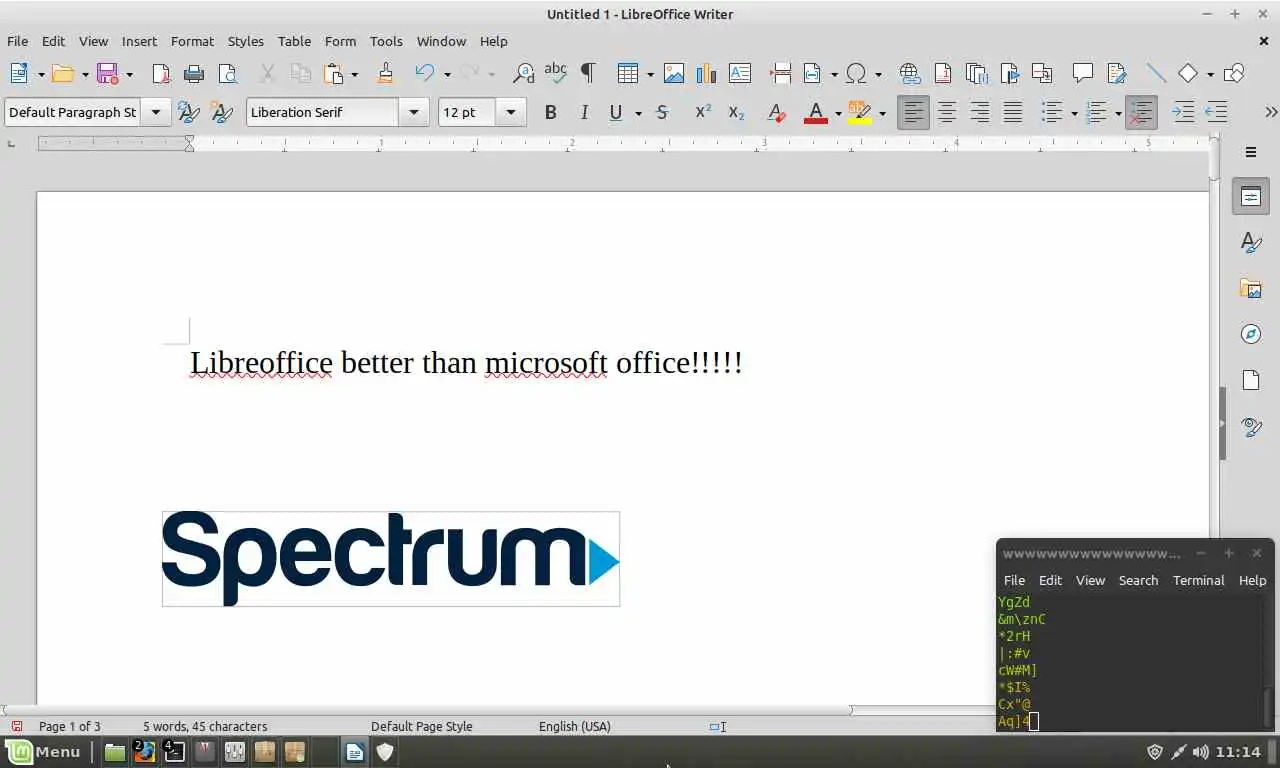
Task: Justify the paragraph
Action: coord(1013,112)
